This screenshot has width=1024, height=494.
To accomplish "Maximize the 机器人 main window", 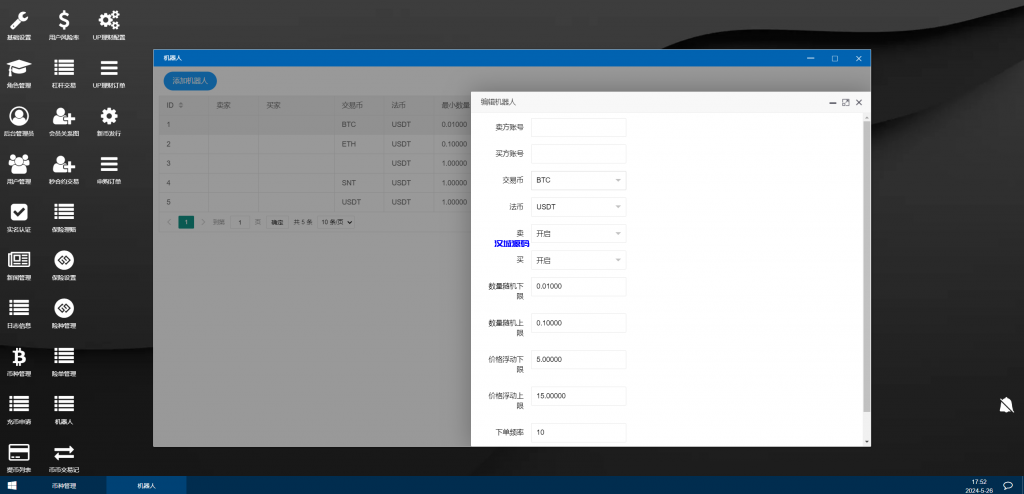I will (835, 58).
